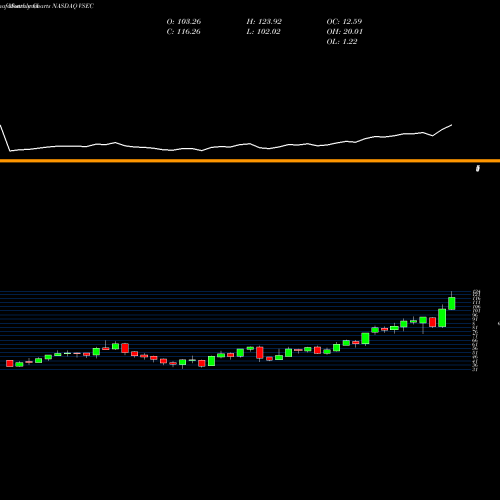Select the OC: 12.59 reading
The height and width of the screenshot is (500, 500).
[344, 22]
